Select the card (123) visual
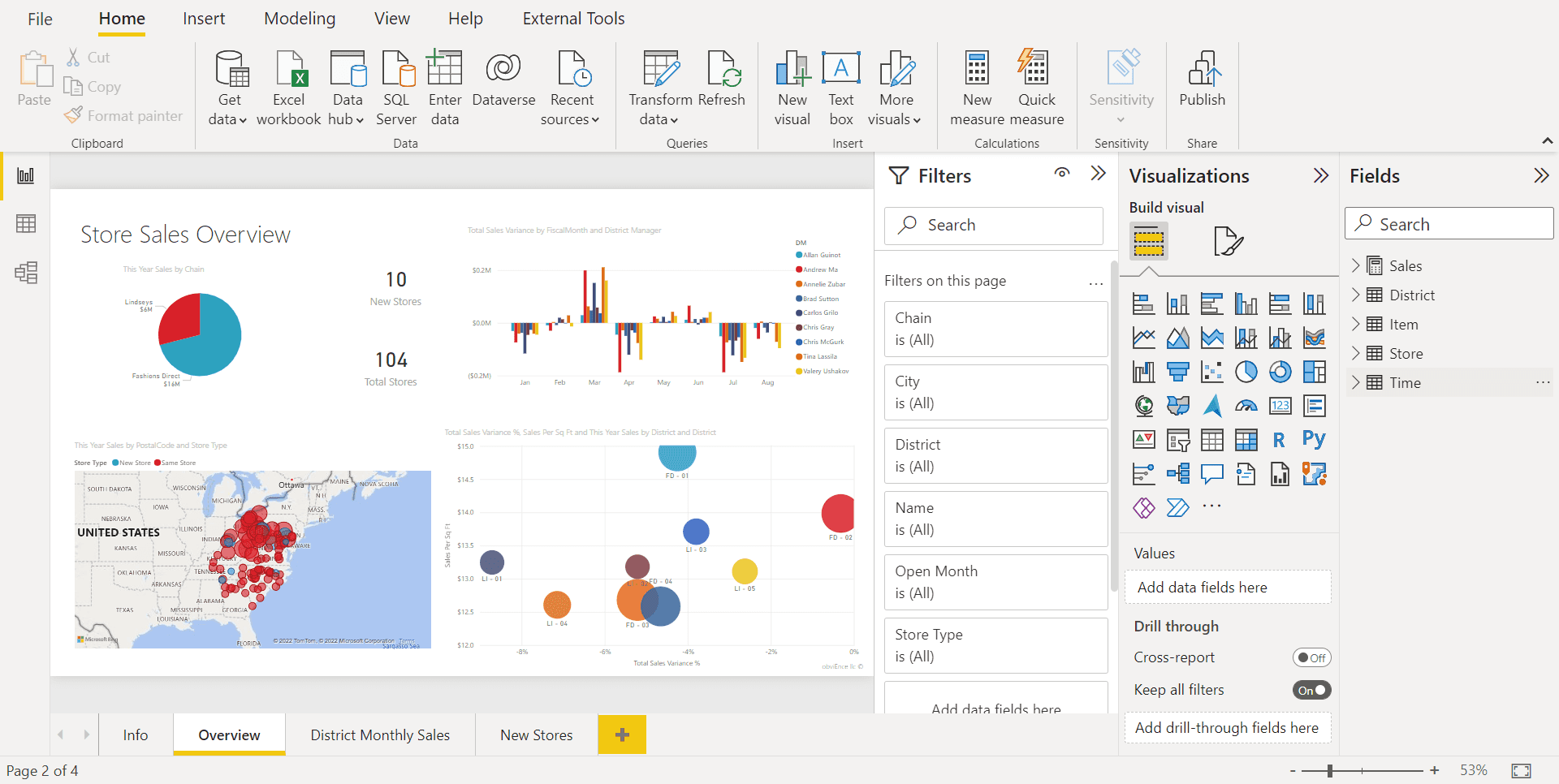Image resolution: width=1559 pixels, height=784 pixels. (1280, 405)
